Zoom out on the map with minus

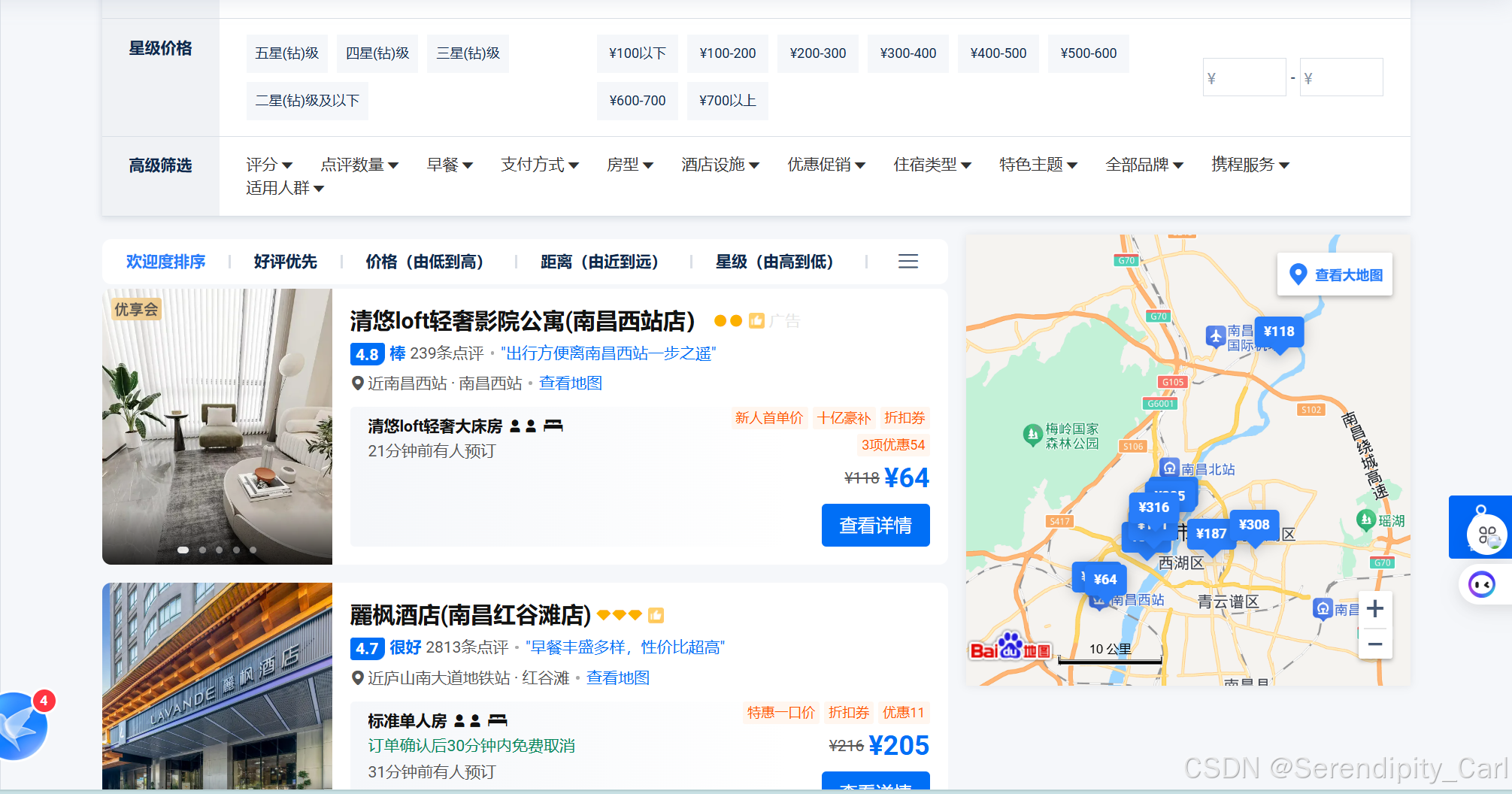point(1375,644)
